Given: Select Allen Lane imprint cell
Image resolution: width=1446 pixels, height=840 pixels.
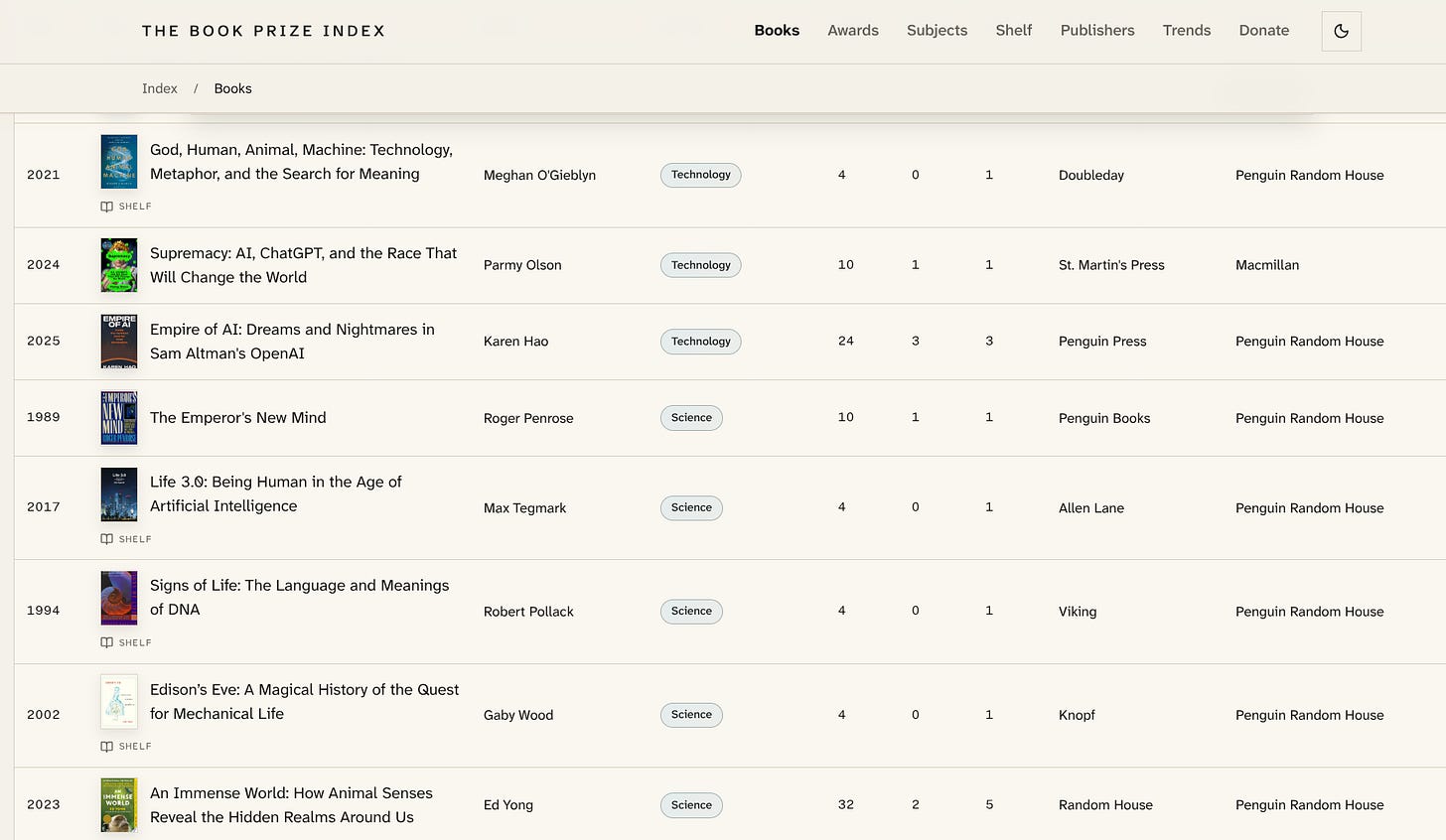Looking at the screenshot, I should [1091, 508].
